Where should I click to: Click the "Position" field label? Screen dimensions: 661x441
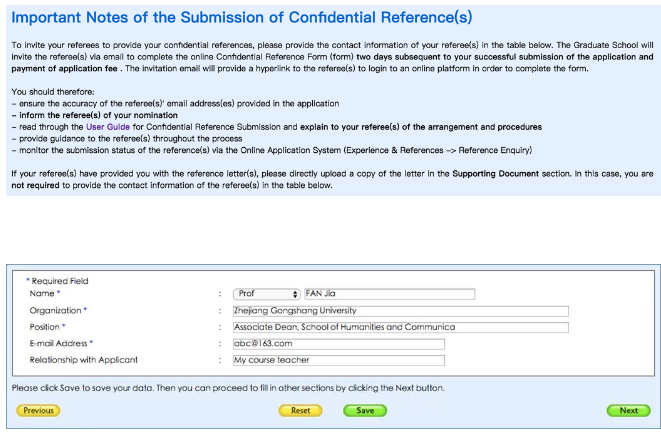47,327
